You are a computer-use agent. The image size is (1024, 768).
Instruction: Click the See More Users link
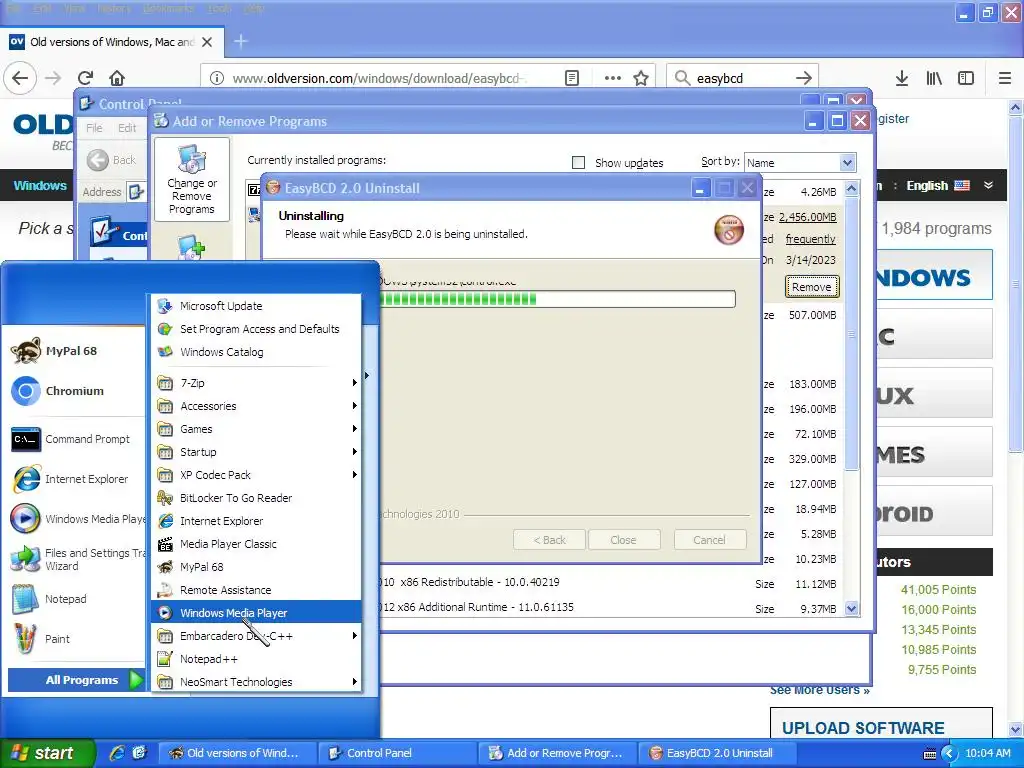tap(819, 690)
